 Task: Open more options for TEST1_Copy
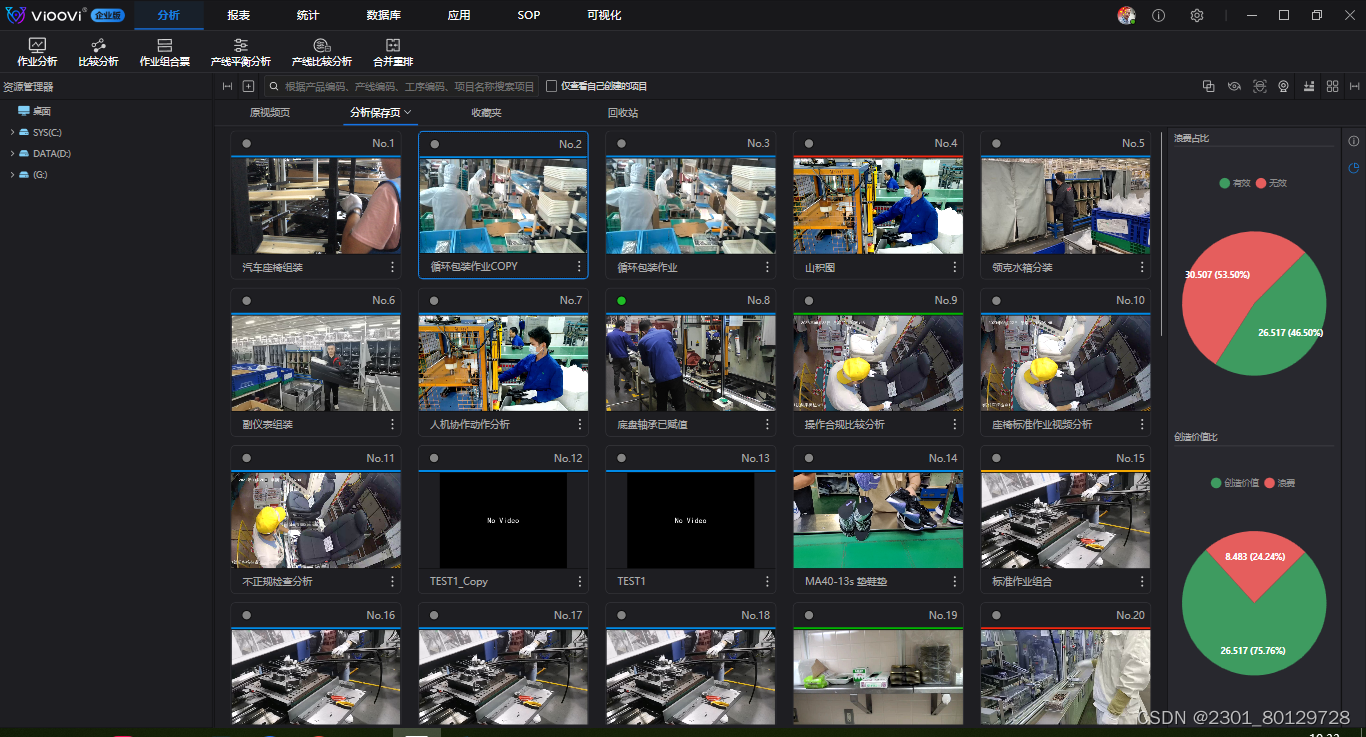click(x=579, y=581)
